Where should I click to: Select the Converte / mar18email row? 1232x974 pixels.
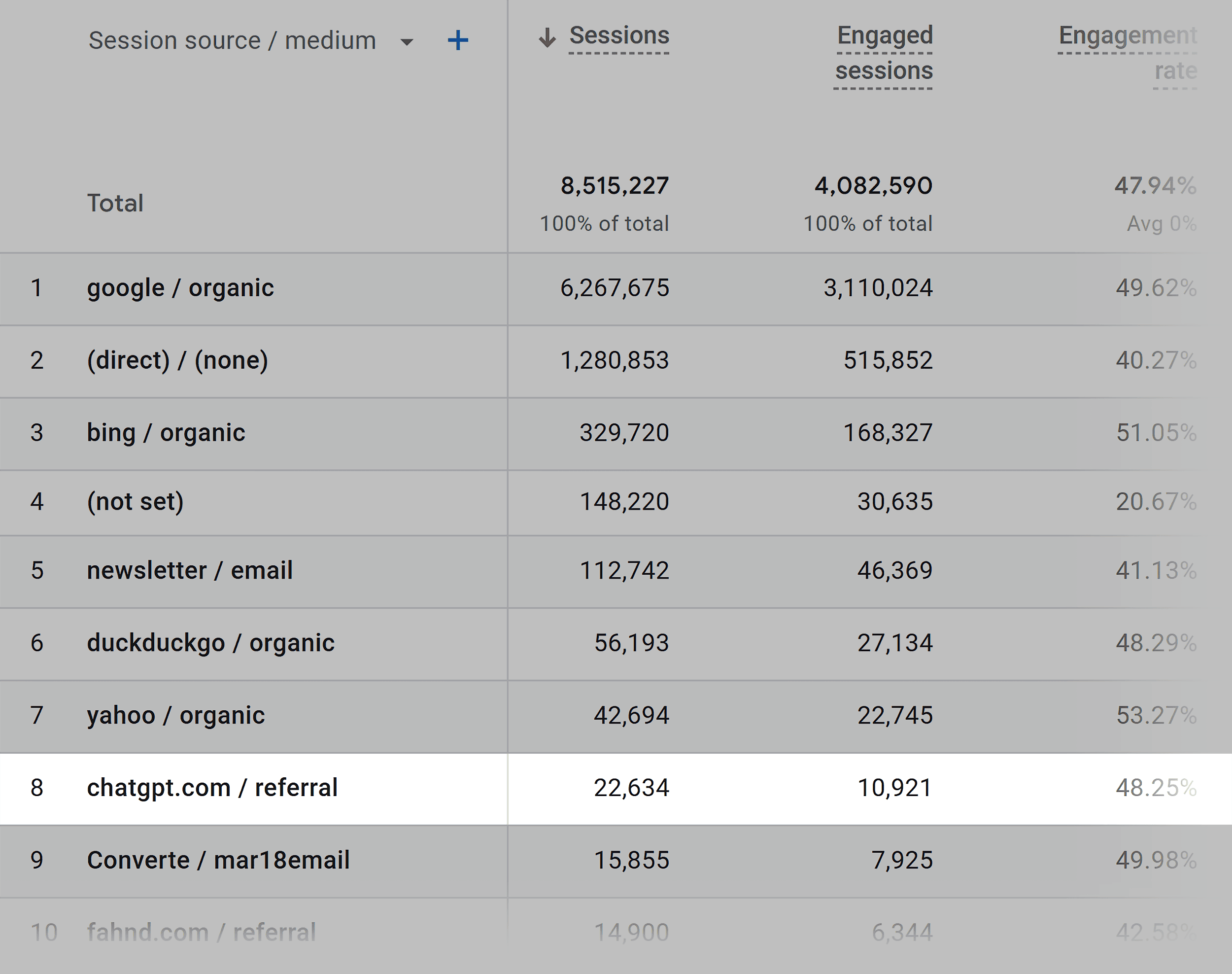tap(218, 861)
